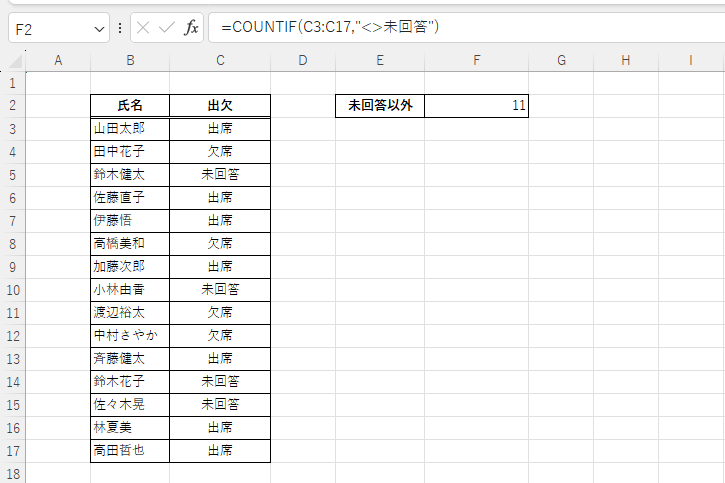Cancel the formula entry with the X icon
Viewport: 725px width, 483px height.
143,28
